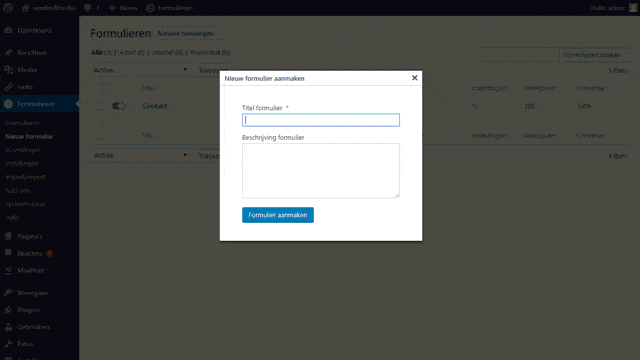This screenshot has height=360, width=640.
Task: Sort by top Weergaven column header
Action: click(539, 88)
